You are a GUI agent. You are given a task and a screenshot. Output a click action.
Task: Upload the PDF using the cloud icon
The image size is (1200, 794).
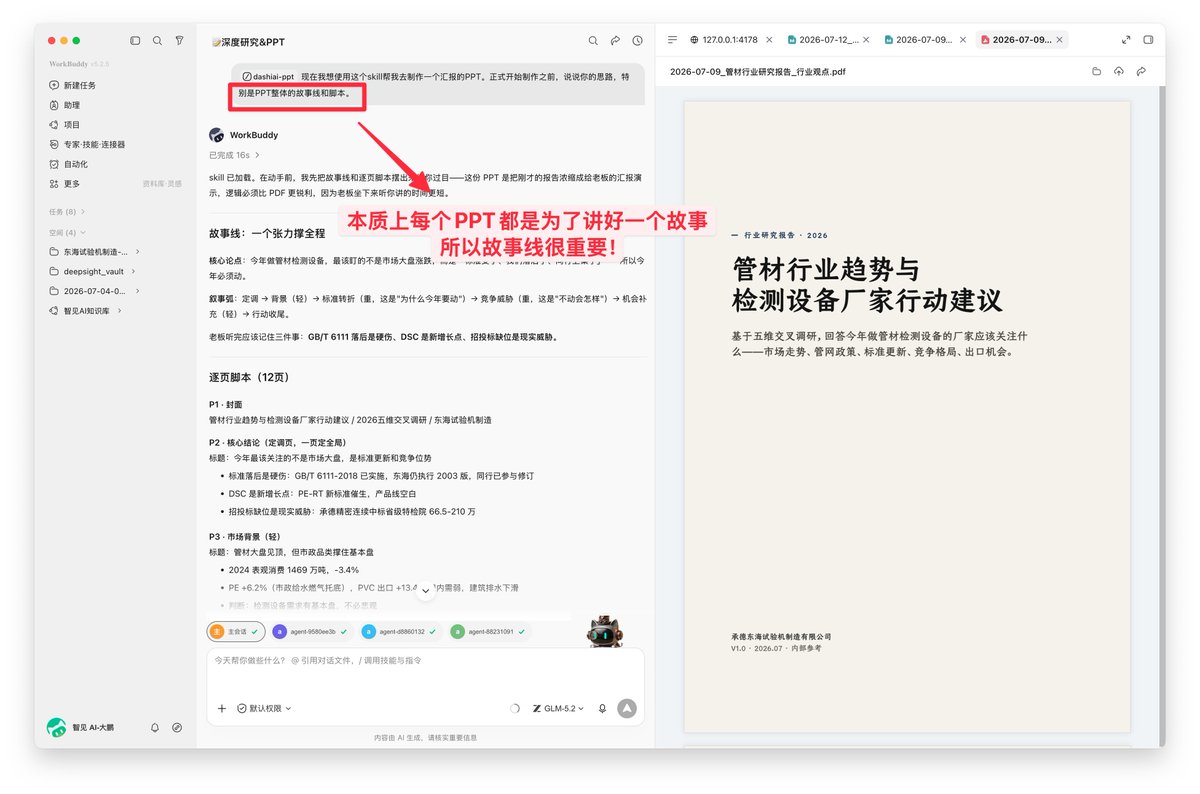coord(1119,72)
